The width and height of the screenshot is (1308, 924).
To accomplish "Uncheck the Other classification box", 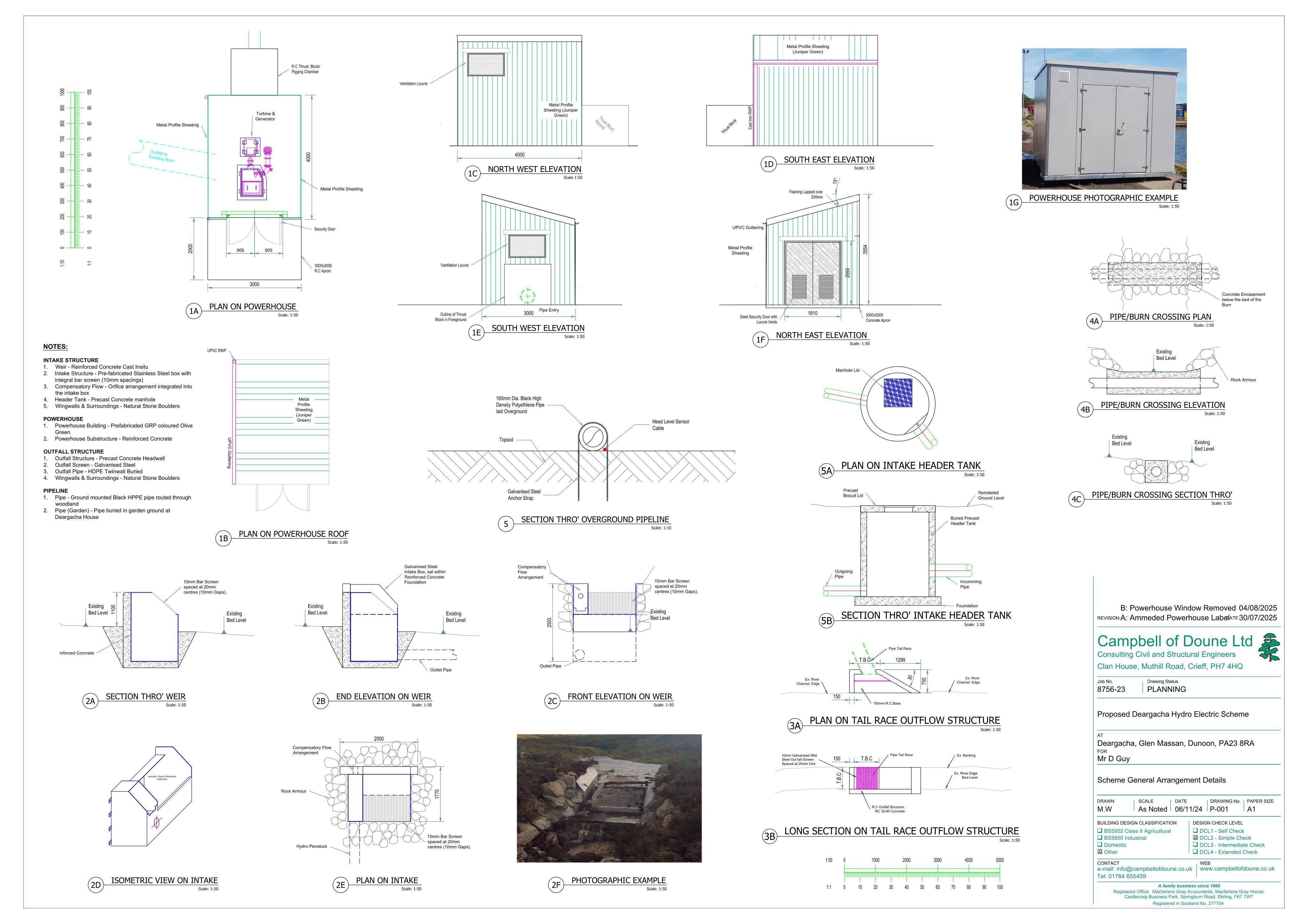I will point(1099,852).
